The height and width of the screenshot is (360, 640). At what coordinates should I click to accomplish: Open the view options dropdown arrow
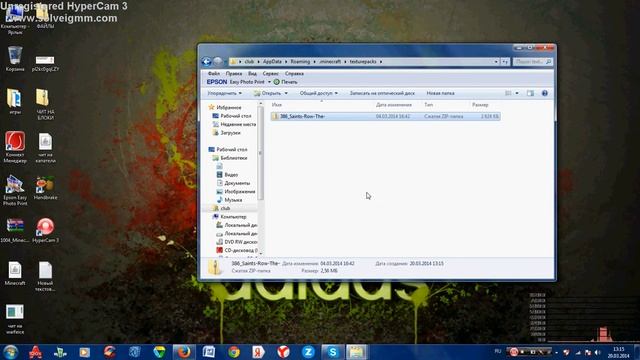tap(517, 93)
